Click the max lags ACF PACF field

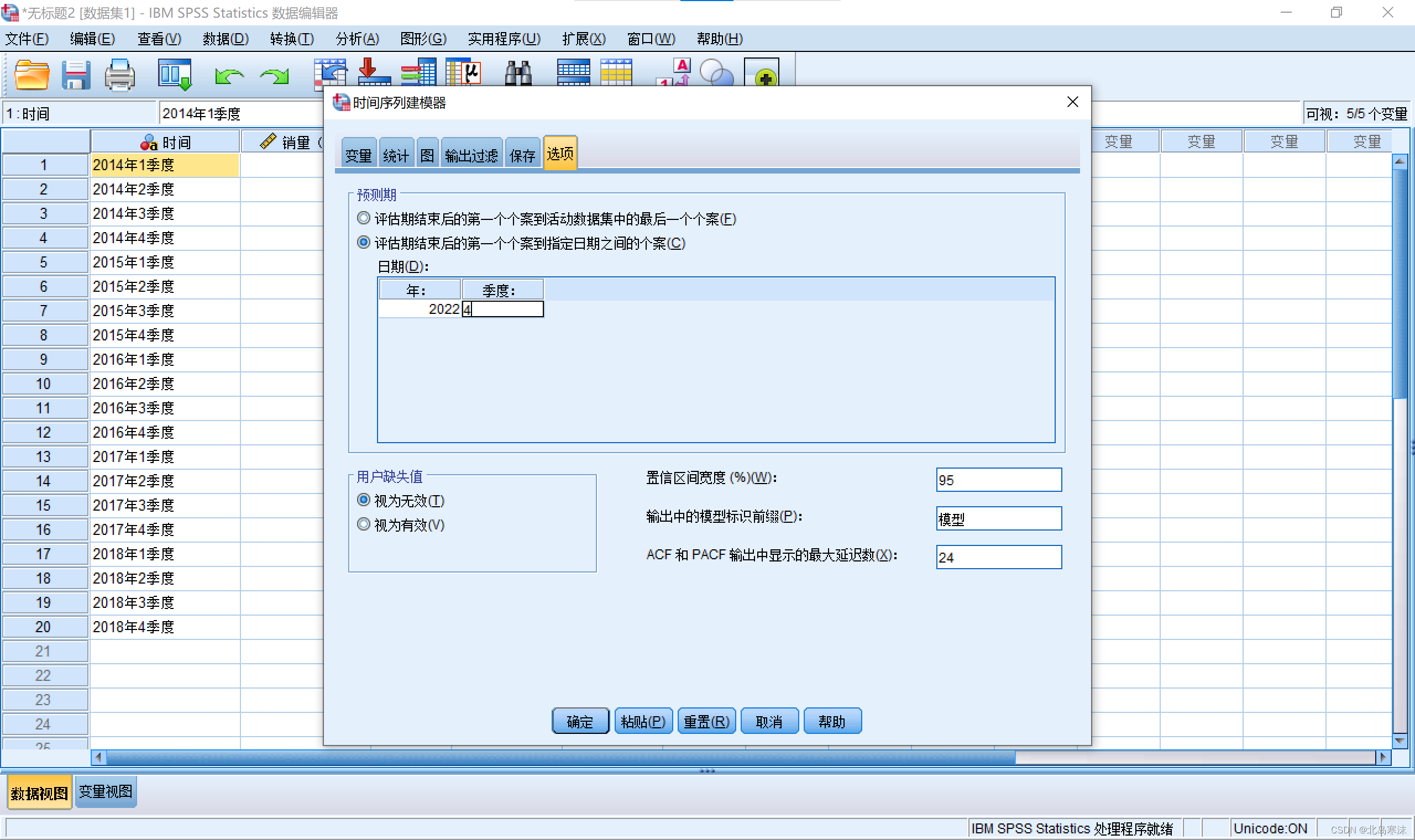click(998, 557)
